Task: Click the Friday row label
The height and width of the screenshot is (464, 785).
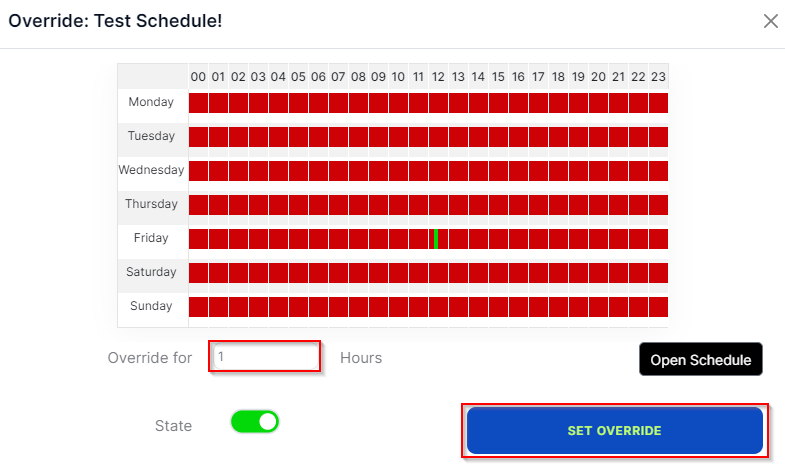Action: [151, 238]
